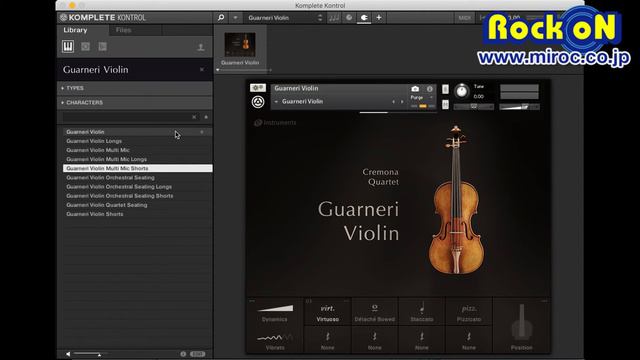Open Kontakt instrument options wrench icon
Viewport: 640px width, 360px height.
[258, 88]
